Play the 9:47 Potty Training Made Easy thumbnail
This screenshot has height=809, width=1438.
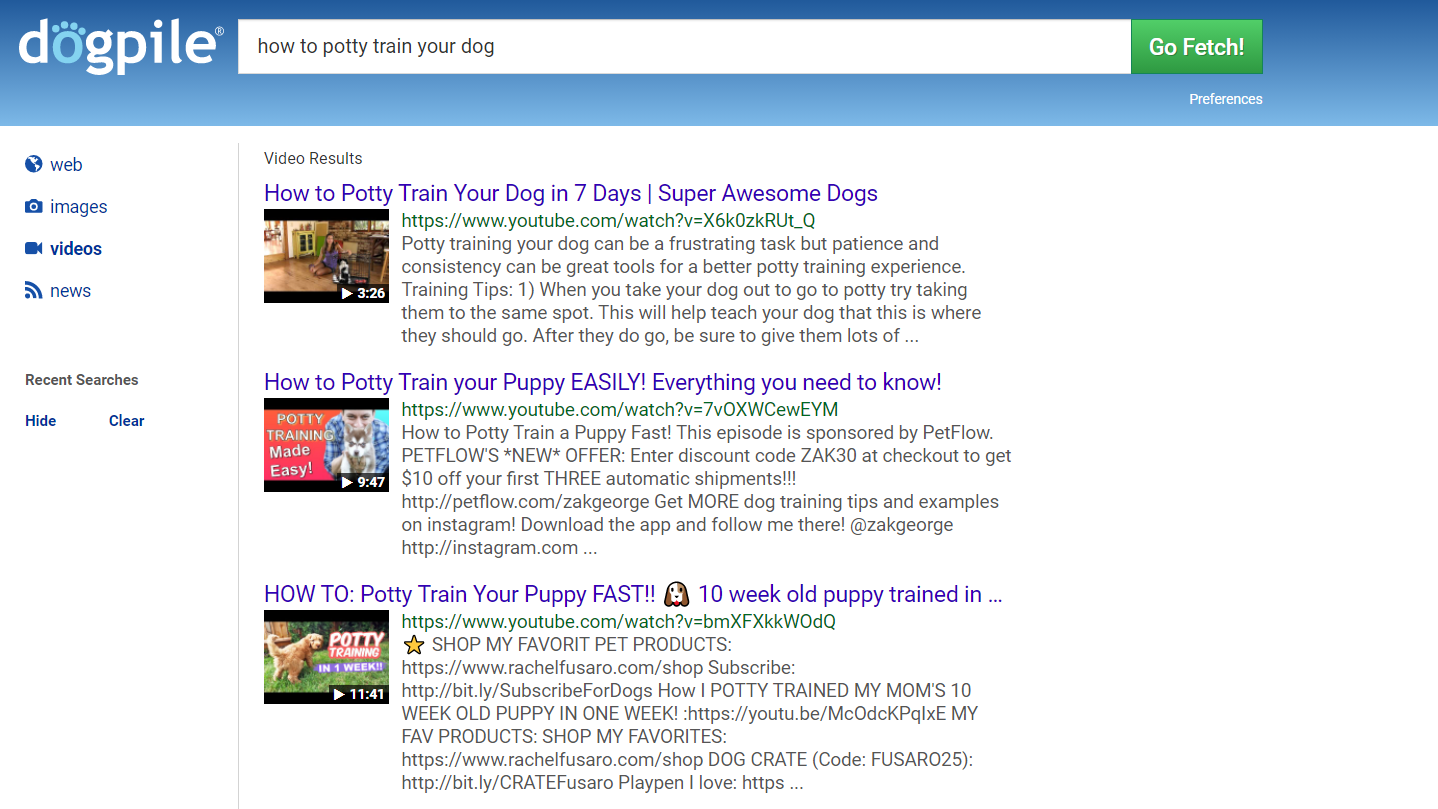coord(326,445)
